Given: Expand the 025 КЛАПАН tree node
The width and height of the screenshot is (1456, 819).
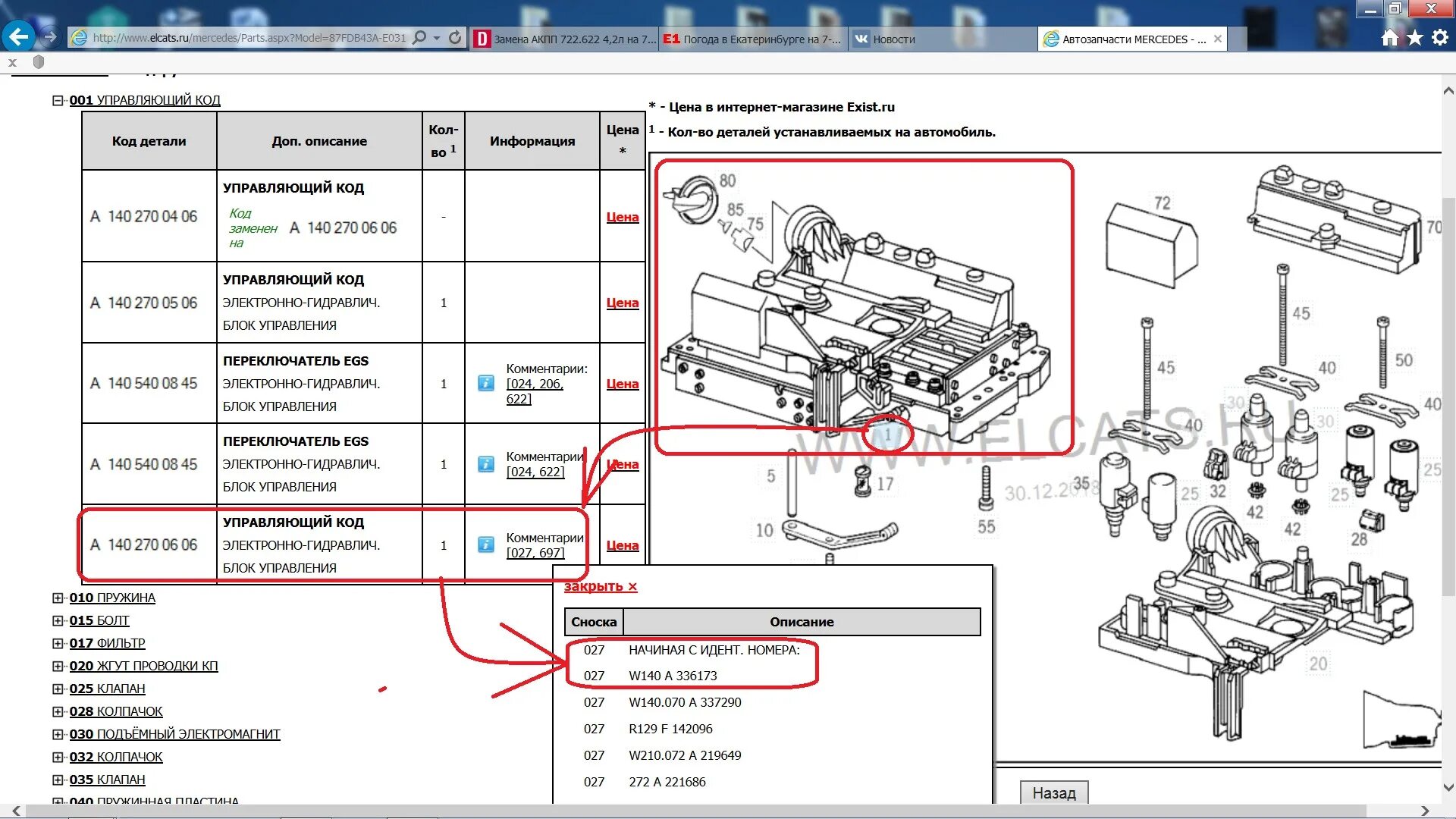Looking at the screenshot, I should (58, 689).
